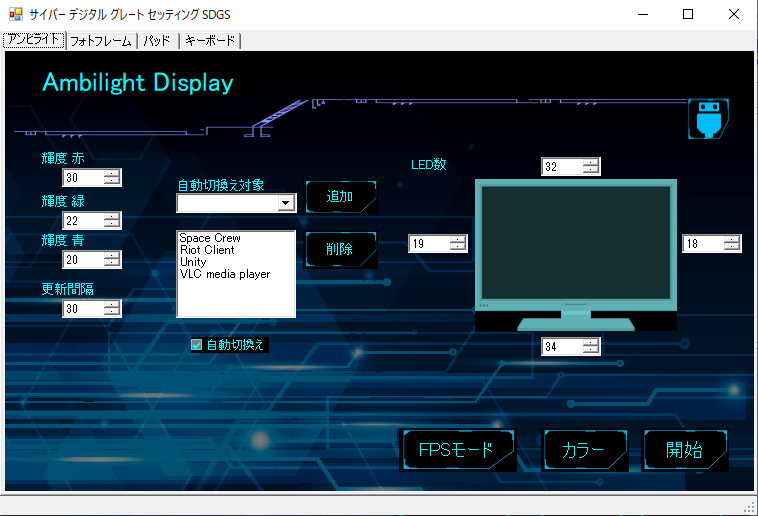Switch to the フォトフレーム tab

101,41
